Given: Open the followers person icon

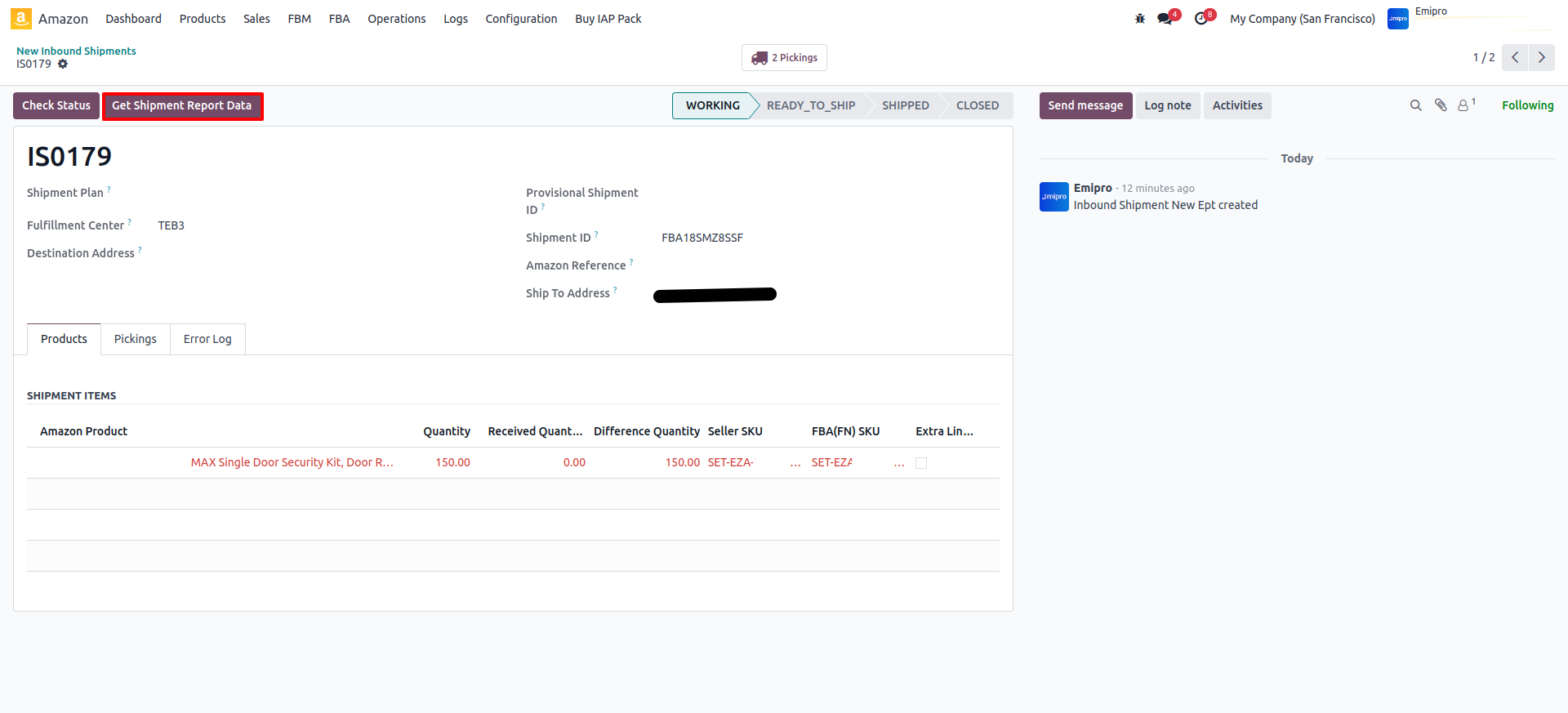Looking at the screenshot, I should 1463,105.
